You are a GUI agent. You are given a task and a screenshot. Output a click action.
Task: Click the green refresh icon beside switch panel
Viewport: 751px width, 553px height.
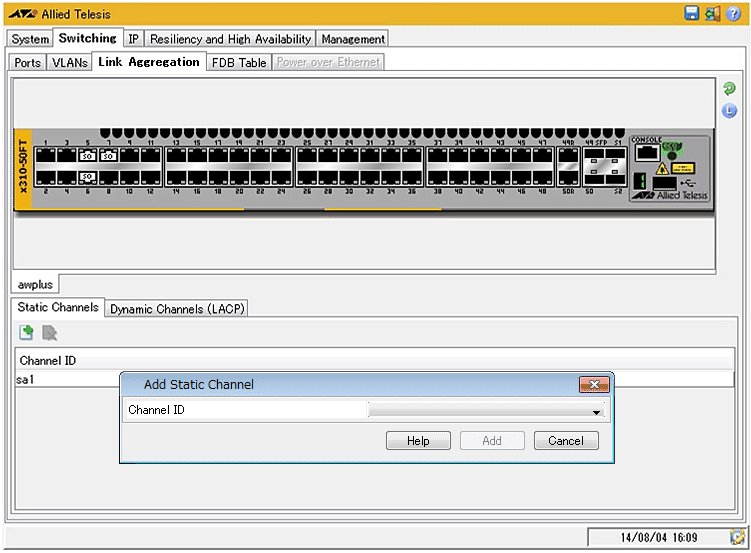[x=729, y=89]
